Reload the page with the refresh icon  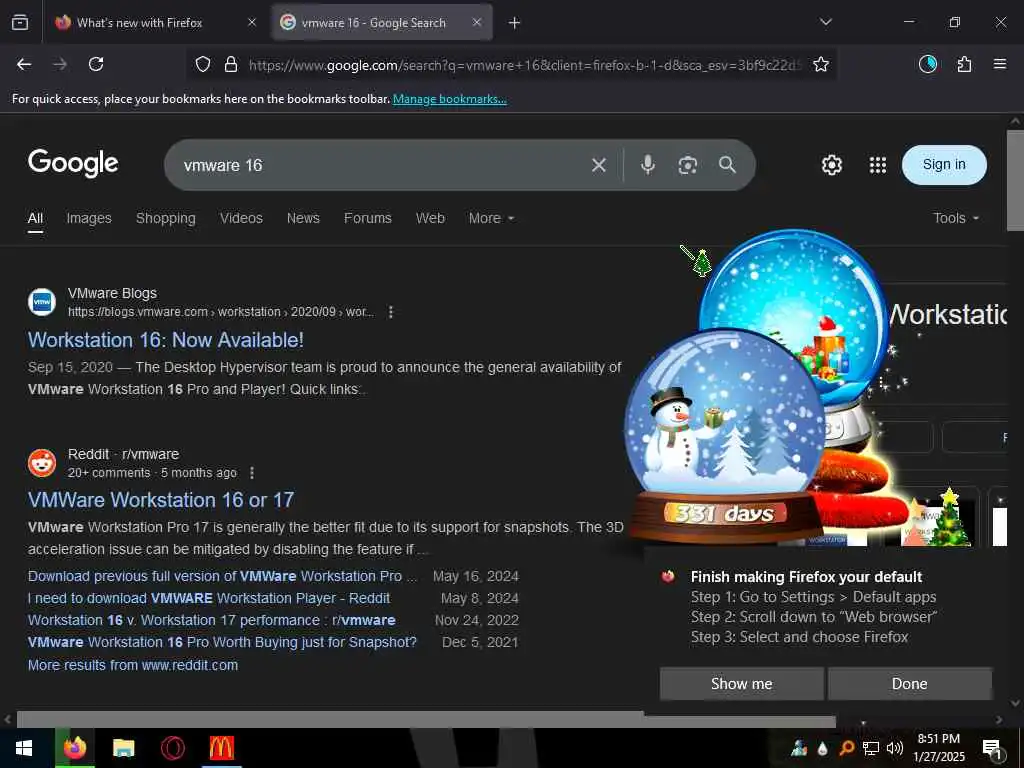click(x=96, y=64)
